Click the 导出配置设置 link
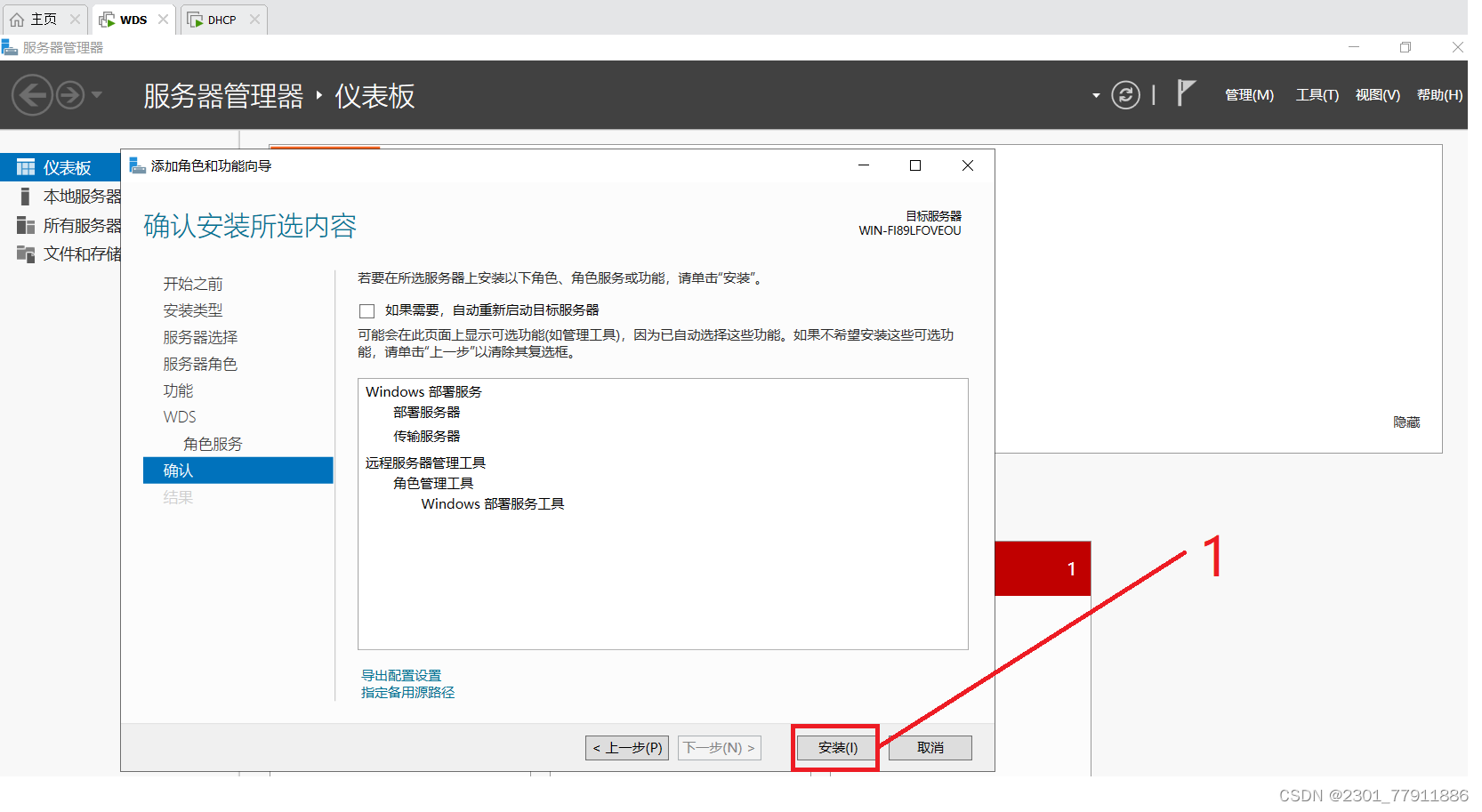1482x812 pixels. coord(401,676)
